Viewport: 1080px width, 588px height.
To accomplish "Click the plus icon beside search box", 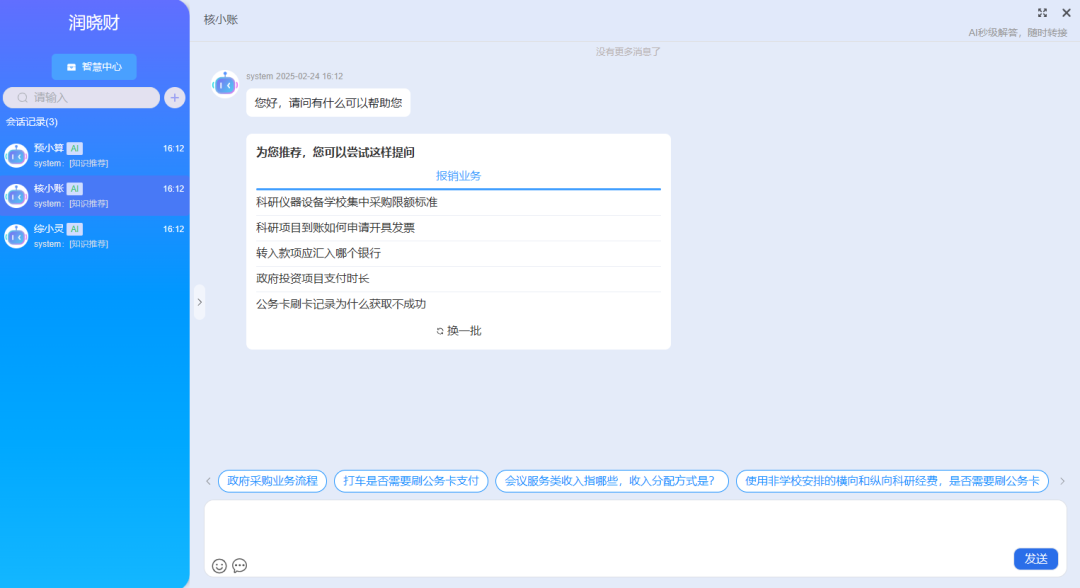I will pyautogui.click(x=175, y=97).
